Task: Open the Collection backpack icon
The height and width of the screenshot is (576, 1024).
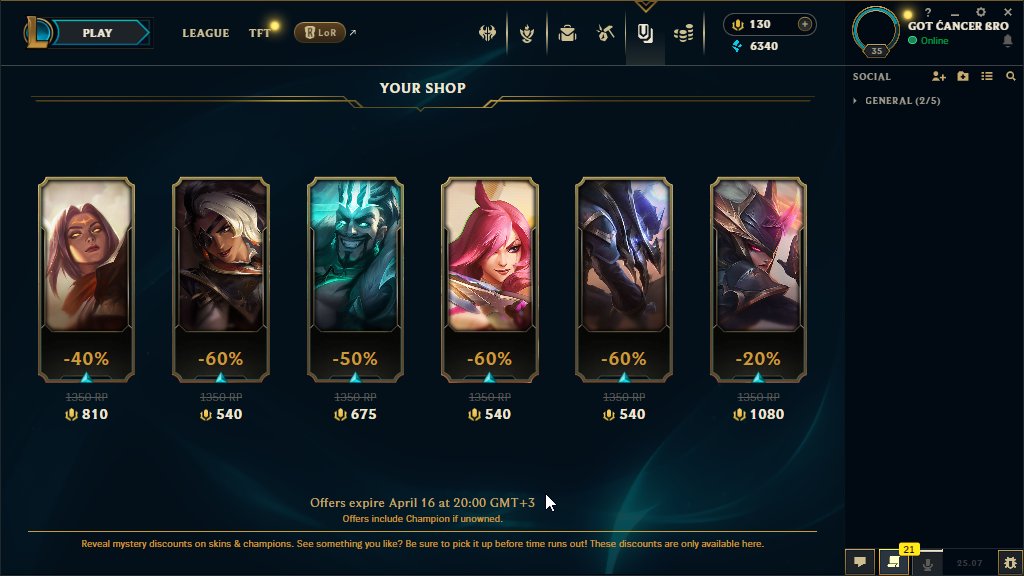Action: click(567, 33)
